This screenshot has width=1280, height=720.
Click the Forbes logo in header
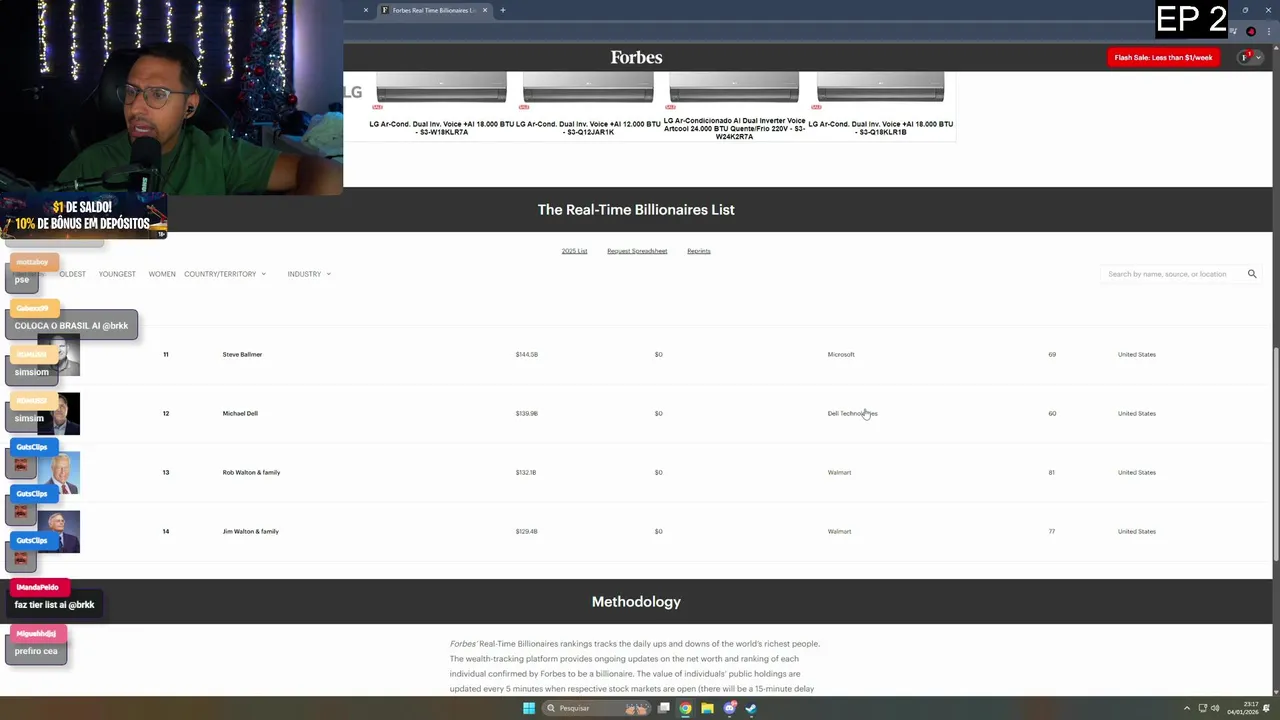636,57
